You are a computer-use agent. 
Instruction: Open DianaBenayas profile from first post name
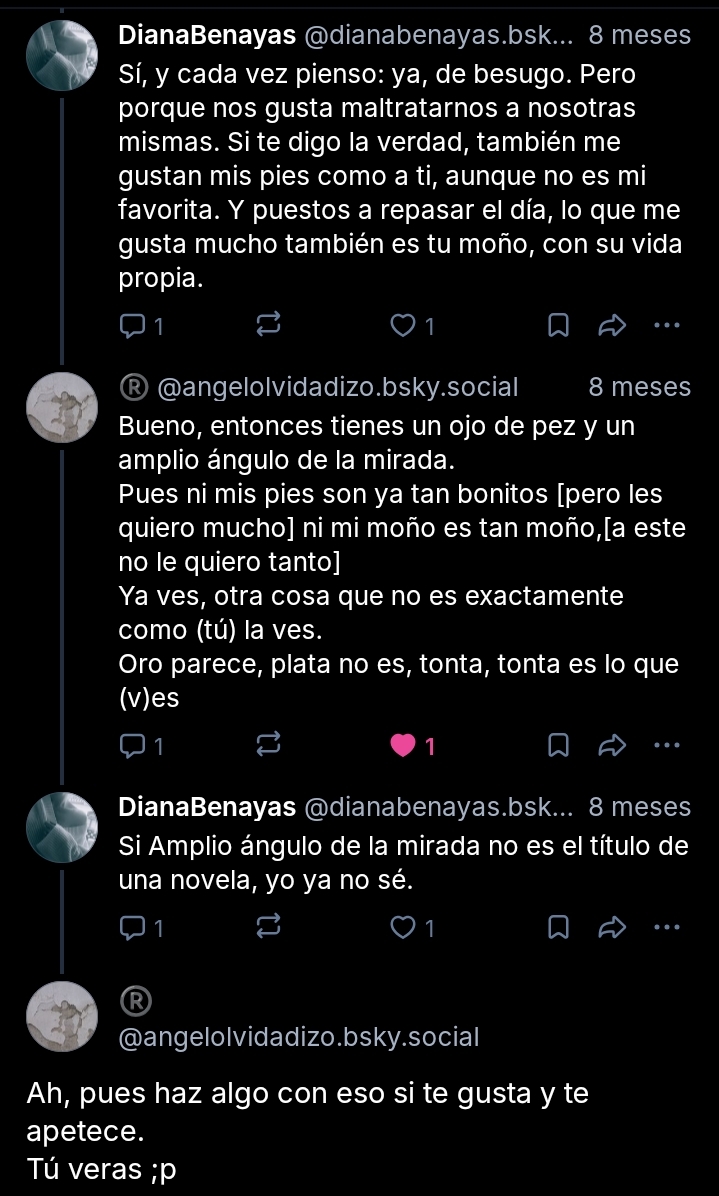[x=207, y=36]
